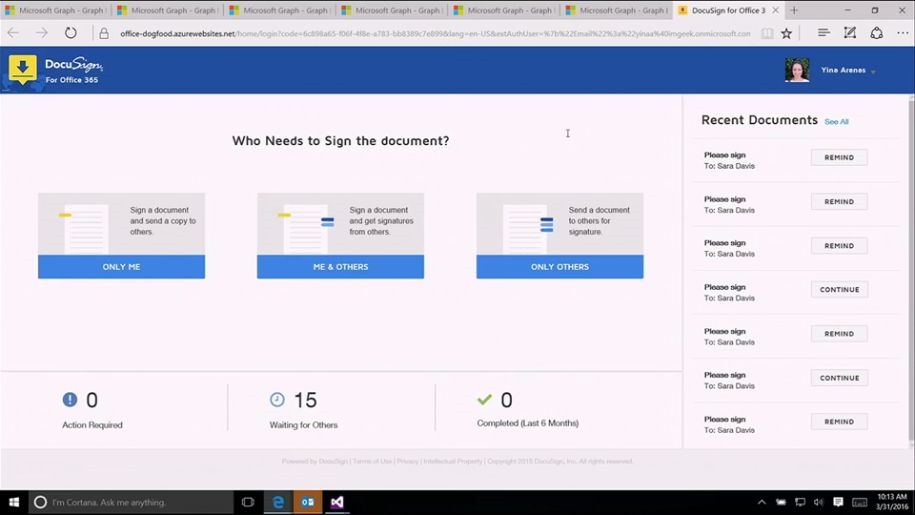Open Task View from taskbar
The width and height of the screenshot is (915, 515).
248,502
